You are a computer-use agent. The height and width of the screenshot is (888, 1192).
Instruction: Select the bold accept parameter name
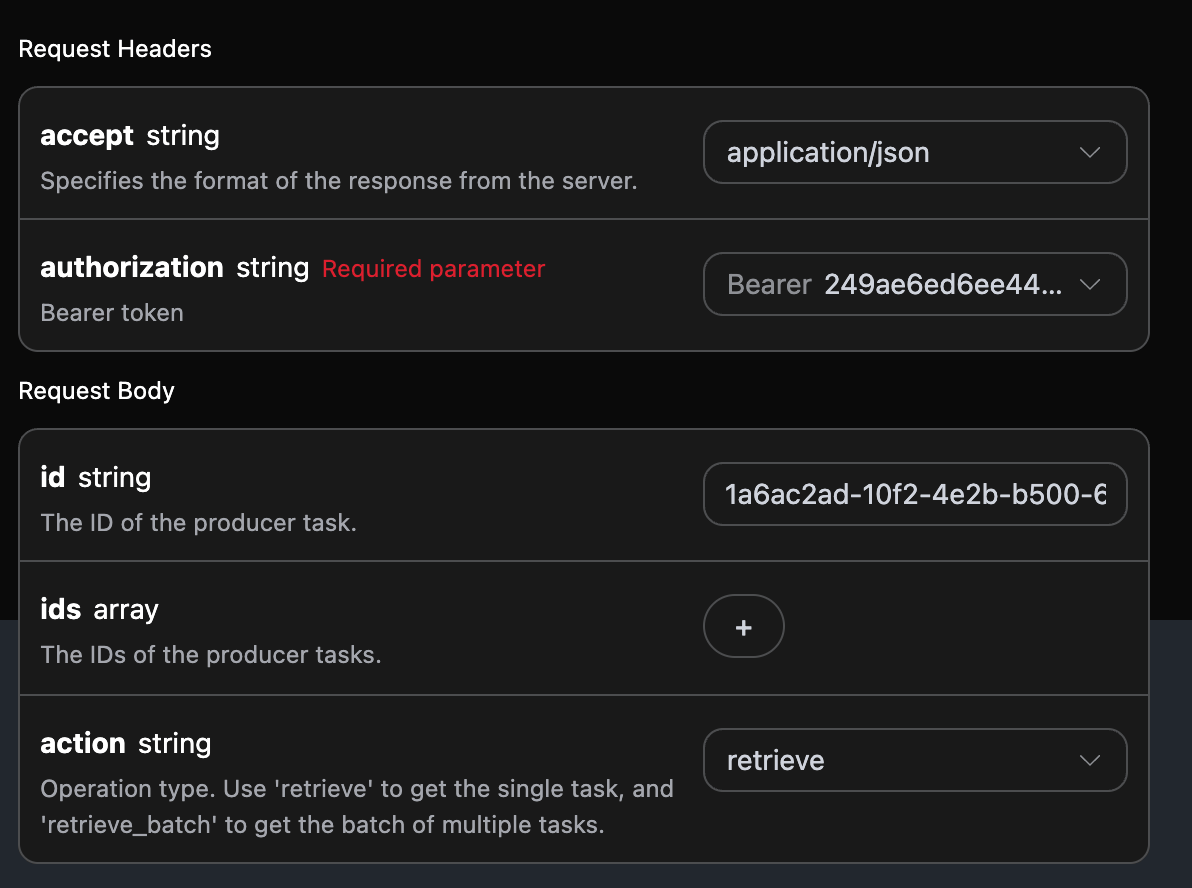click(87, 136)
